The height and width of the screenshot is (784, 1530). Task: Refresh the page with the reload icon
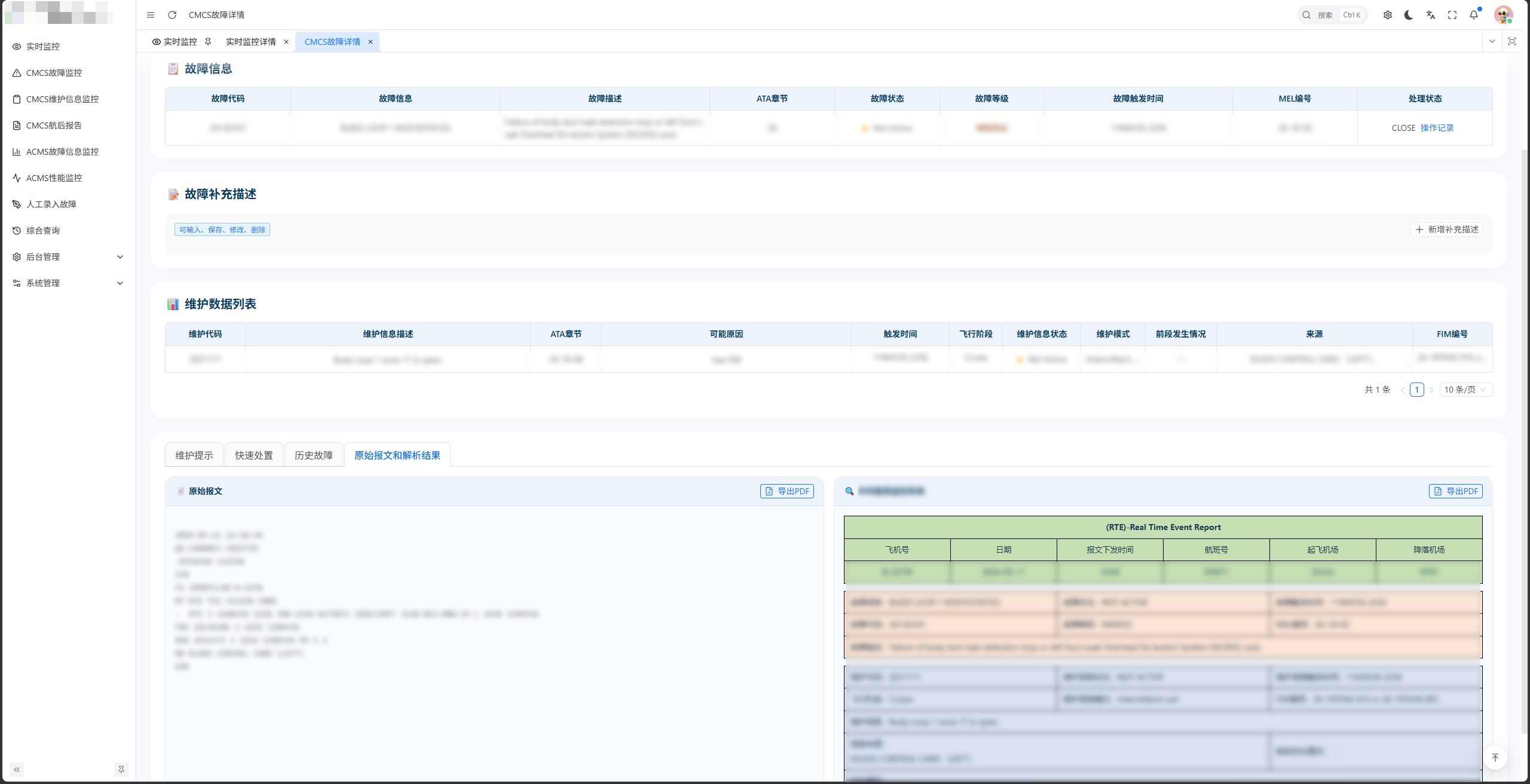172,15
